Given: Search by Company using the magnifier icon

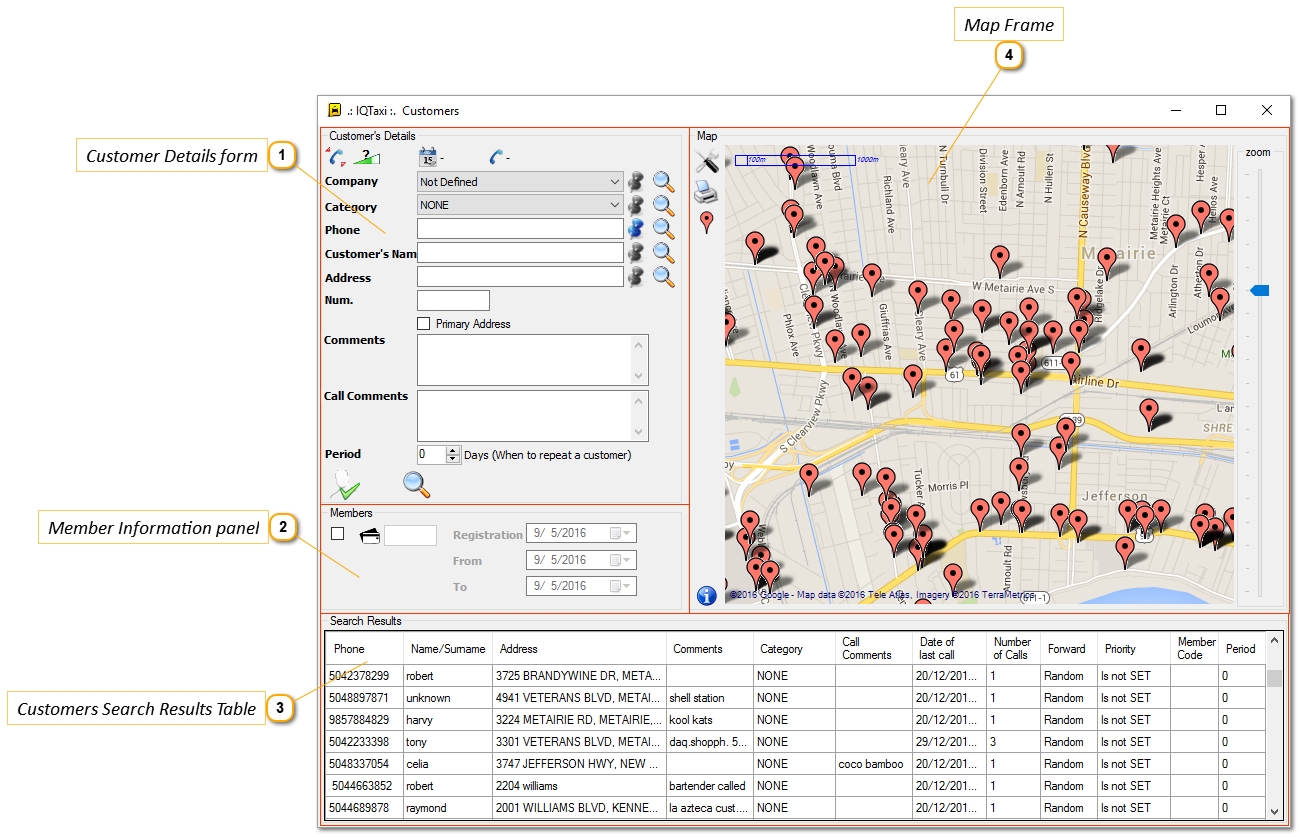Looking at the screenshot, I should point(664,181).
